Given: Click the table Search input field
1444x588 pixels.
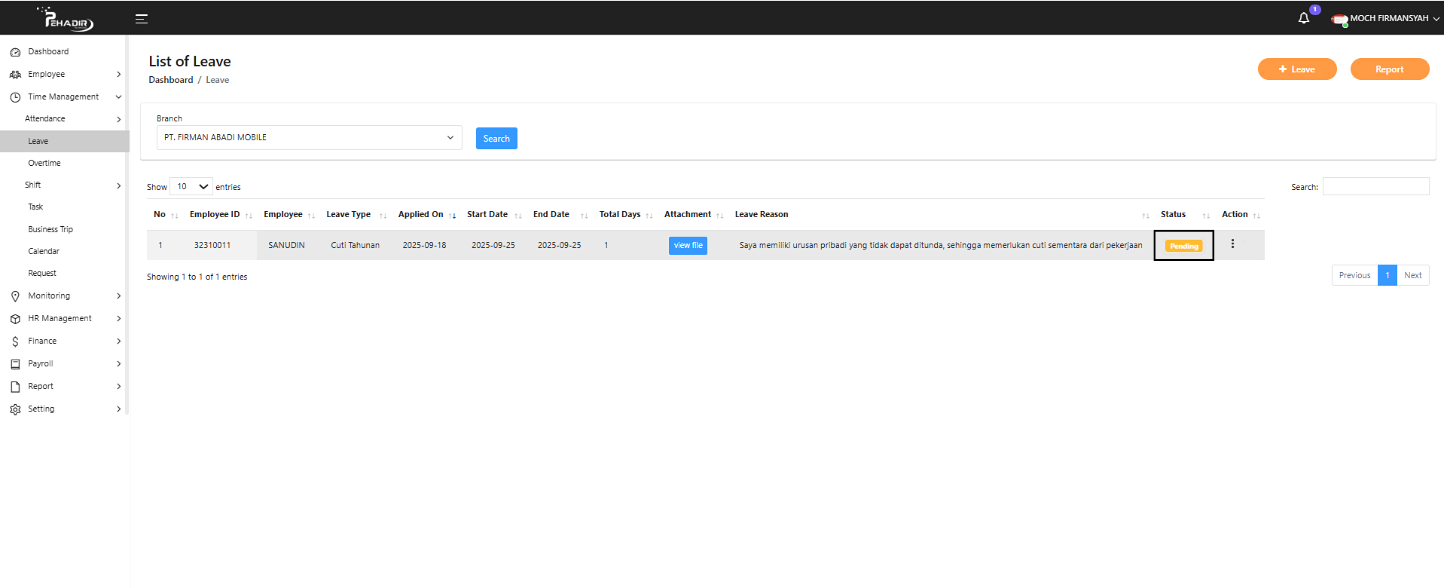Looking at the screenshot, I should (1375, 187).
